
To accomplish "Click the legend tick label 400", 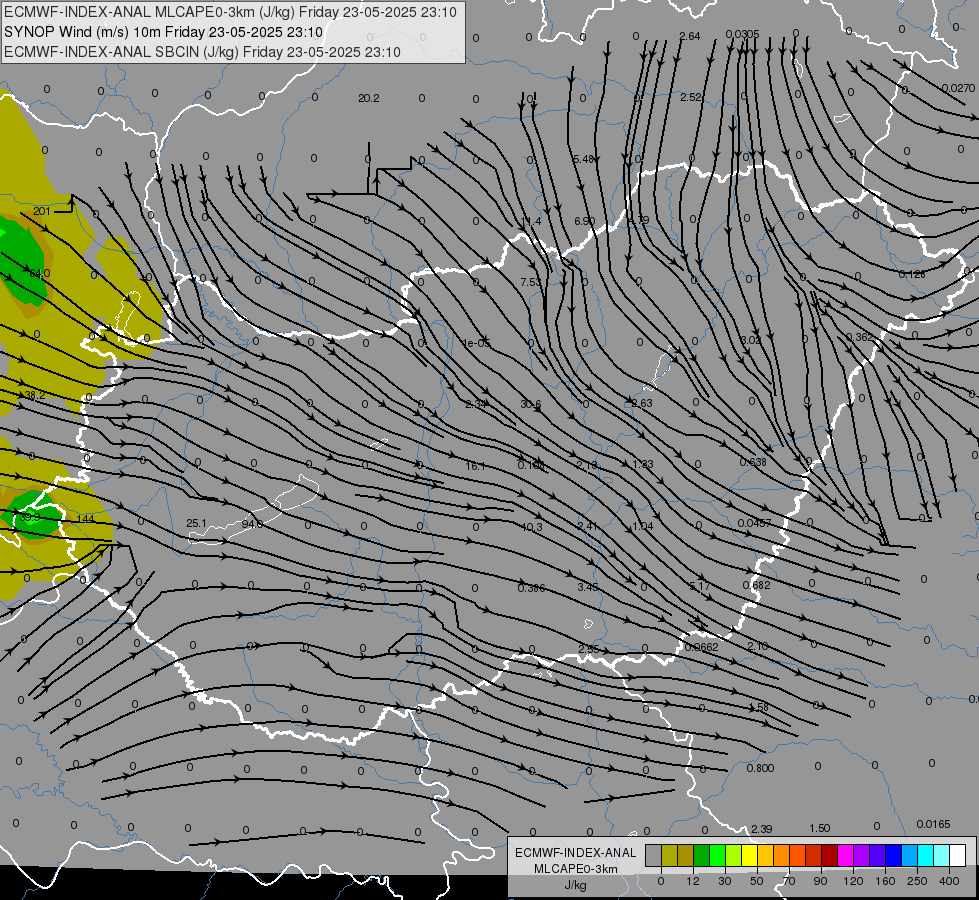I will point(949,881).
